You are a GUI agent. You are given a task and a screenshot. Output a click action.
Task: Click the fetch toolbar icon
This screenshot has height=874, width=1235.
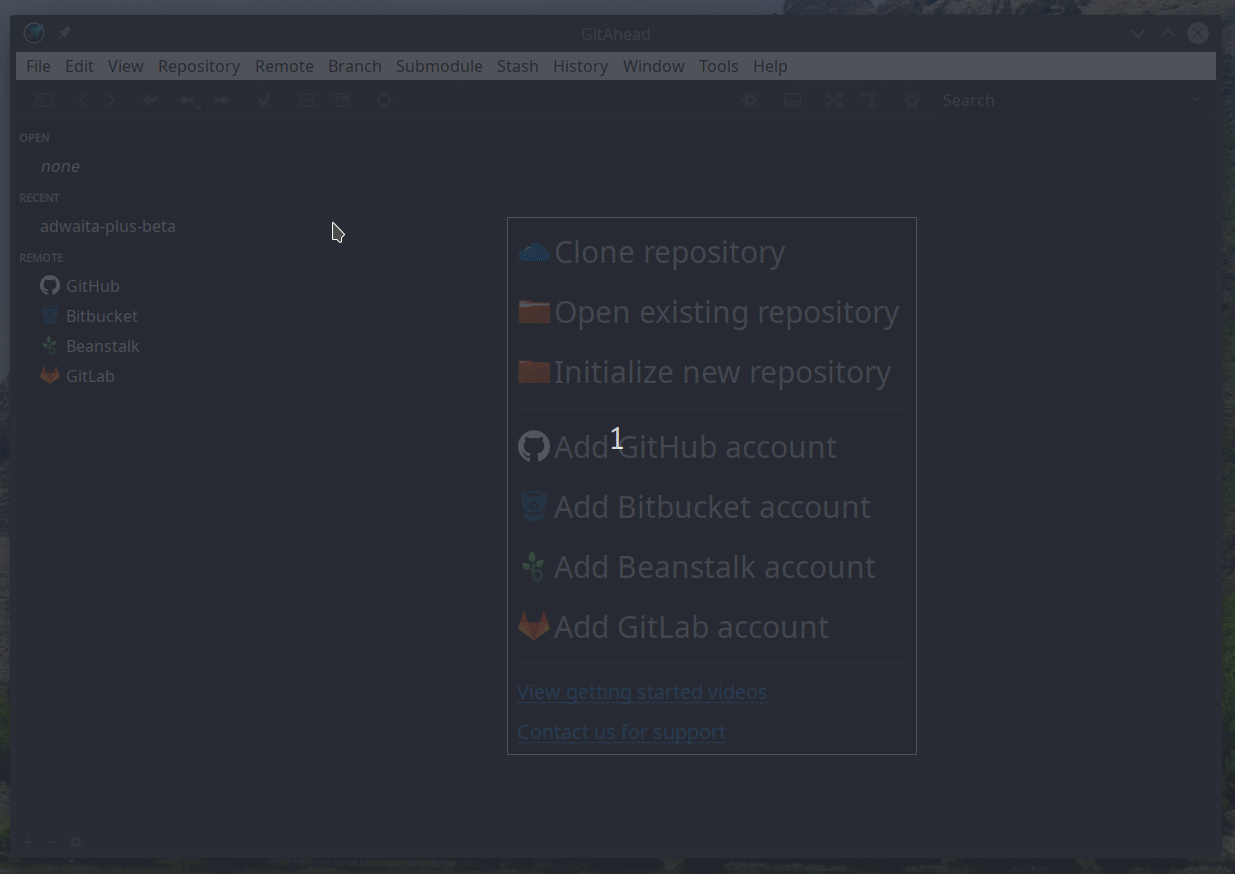pos(150,100)
